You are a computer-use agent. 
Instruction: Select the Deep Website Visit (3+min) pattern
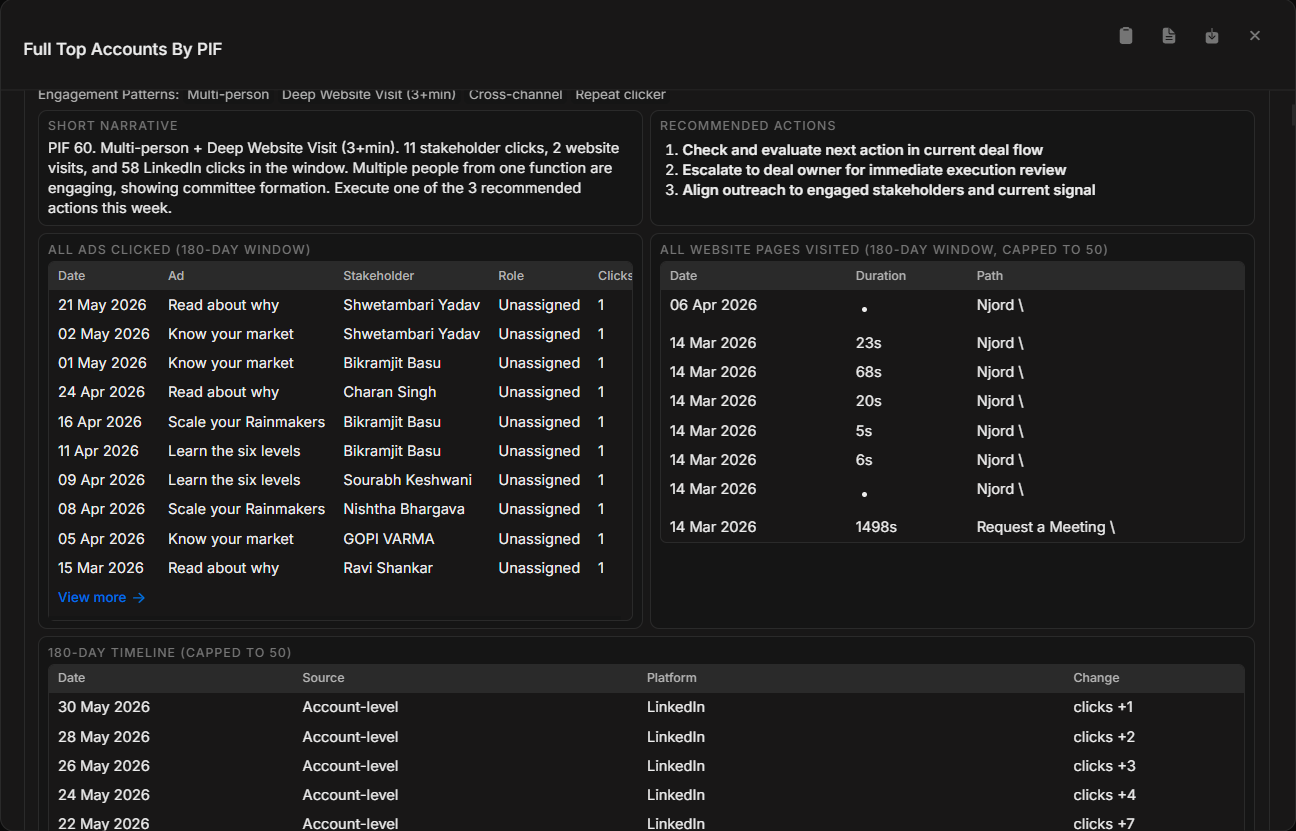pyautogui.click(x=369, y=95)
